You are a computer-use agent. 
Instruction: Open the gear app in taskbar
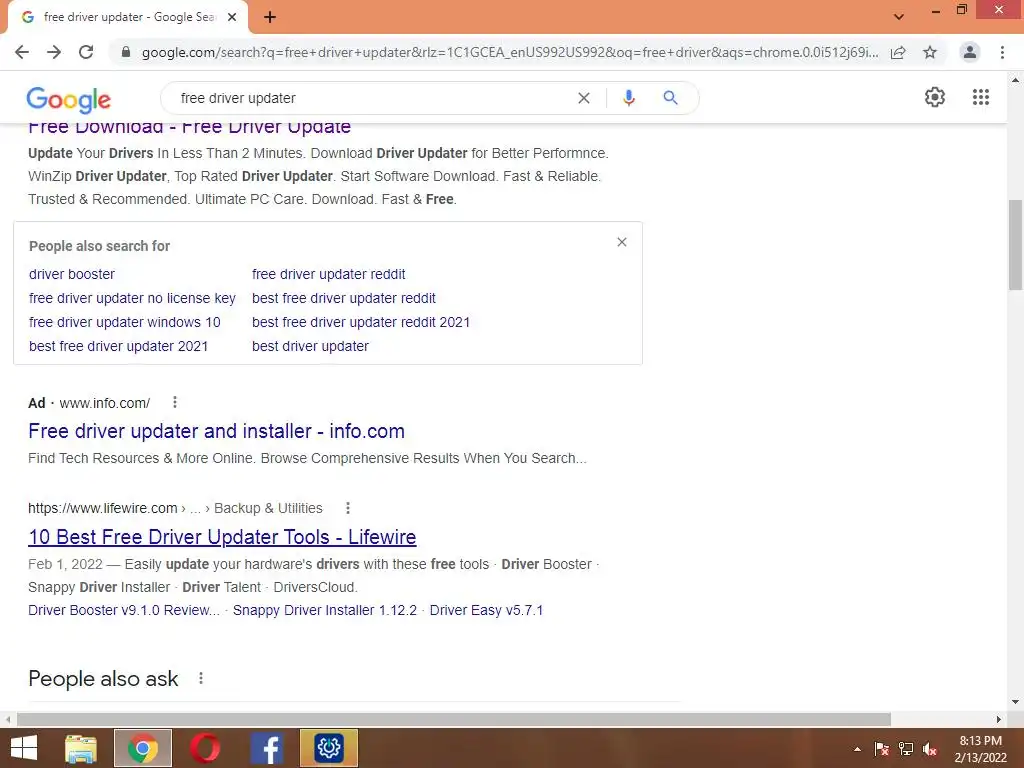[x=328, y=748]
